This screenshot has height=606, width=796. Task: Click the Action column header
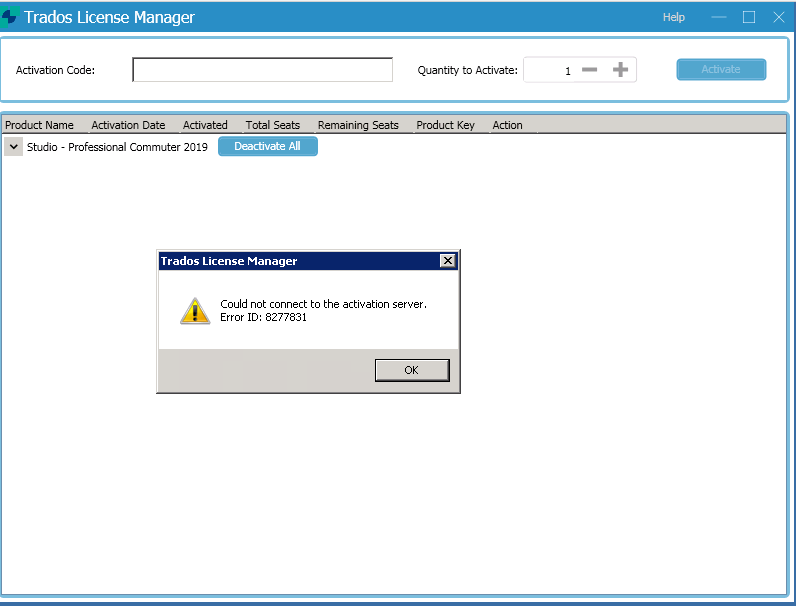pyautogui.click(x=507, y=125)
